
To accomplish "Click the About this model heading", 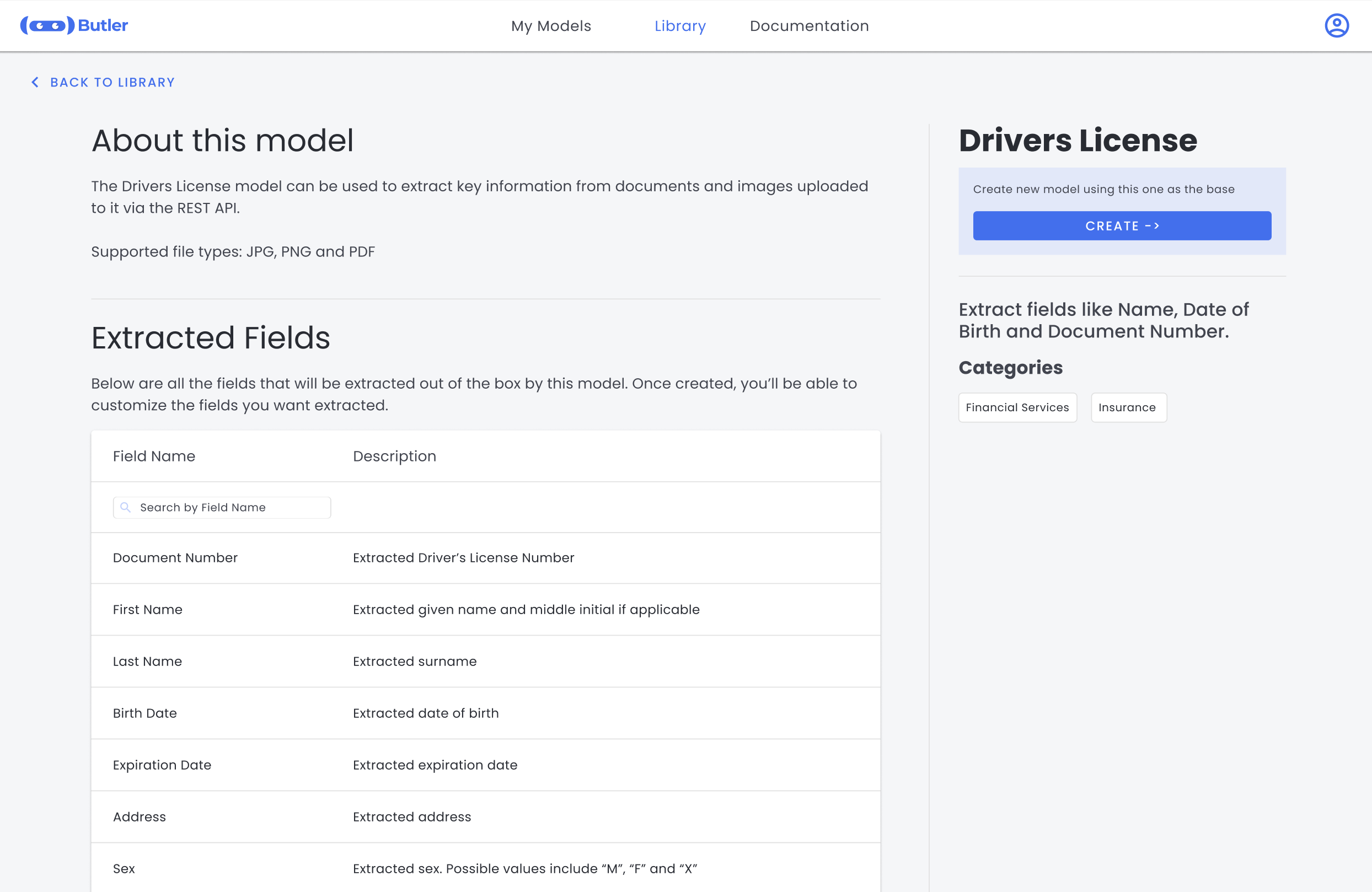I will pos(223,141).
